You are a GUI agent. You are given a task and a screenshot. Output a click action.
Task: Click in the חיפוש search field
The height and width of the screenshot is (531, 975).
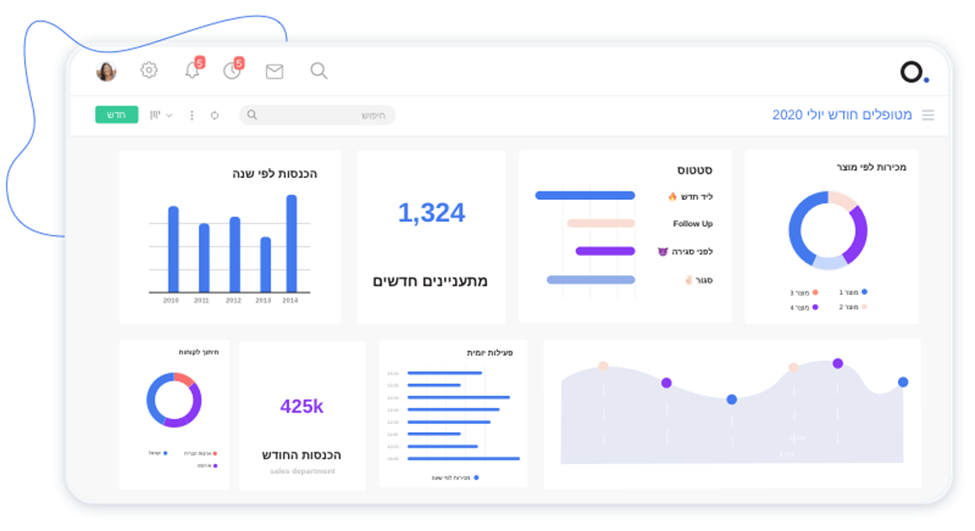click(320, 115)
